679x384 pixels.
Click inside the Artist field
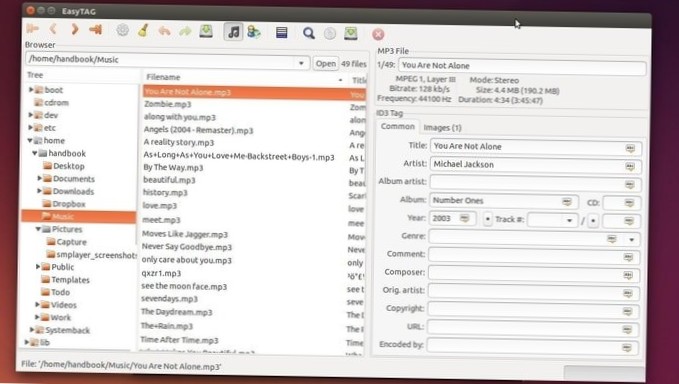coord(536,165)
